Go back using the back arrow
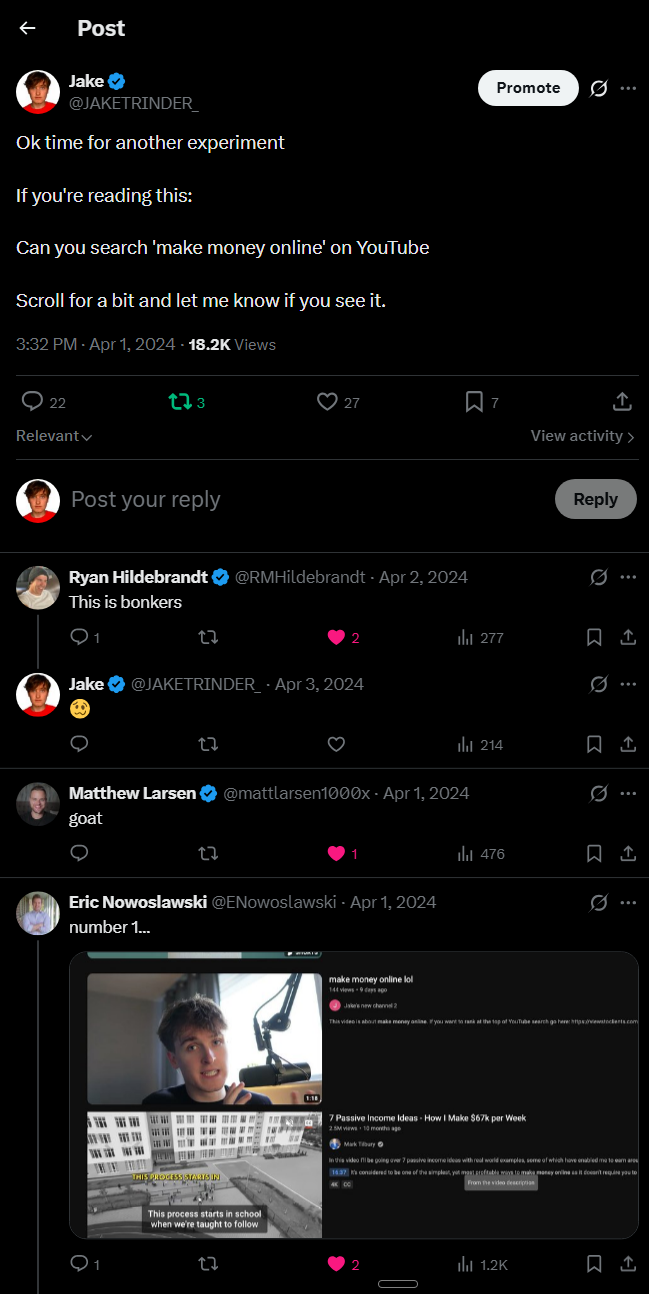 coord(25,27)
